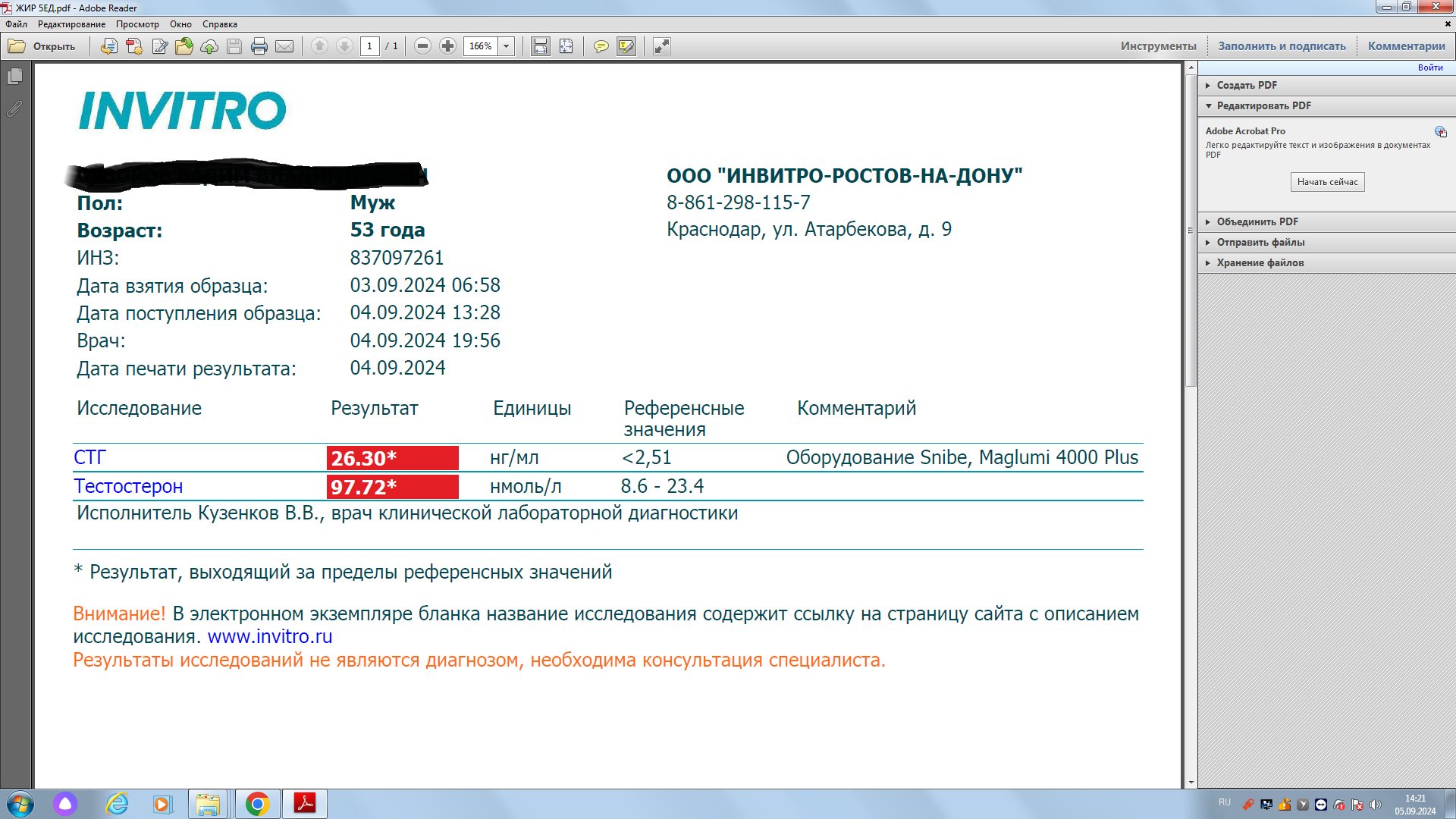
Task: Toggle fit one full page view
Action: click(566, 46)
